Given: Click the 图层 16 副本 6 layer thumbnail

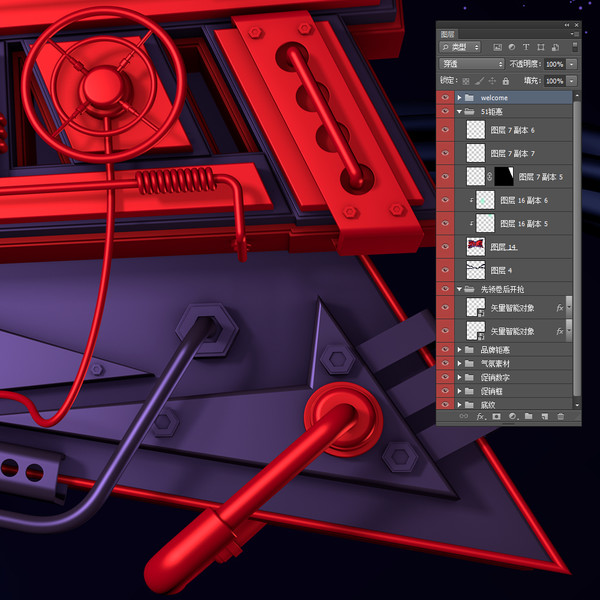Looking at the screenshot, I should tap(485, 200).
